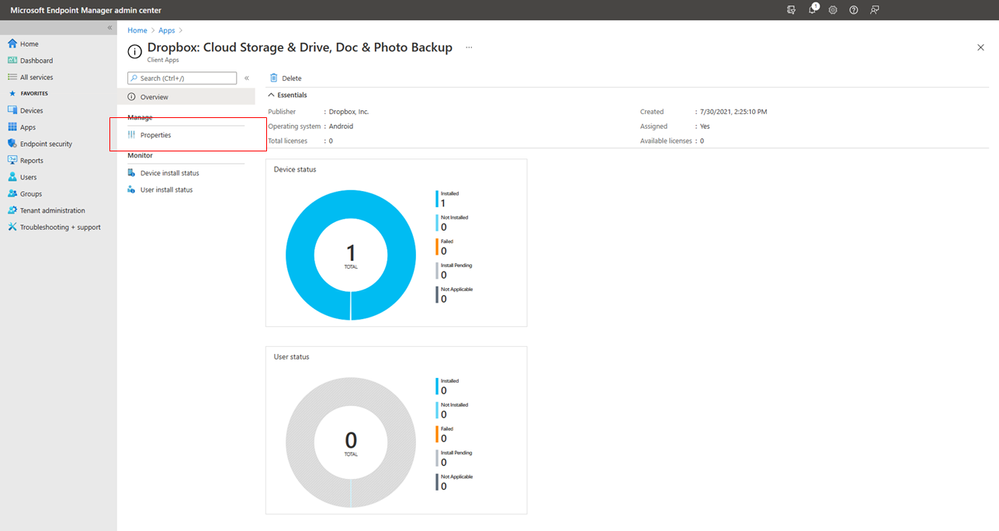This screenshot has height=531, width=999.
Task: Click the Users icon in sidebar
Action: point(12,177)
